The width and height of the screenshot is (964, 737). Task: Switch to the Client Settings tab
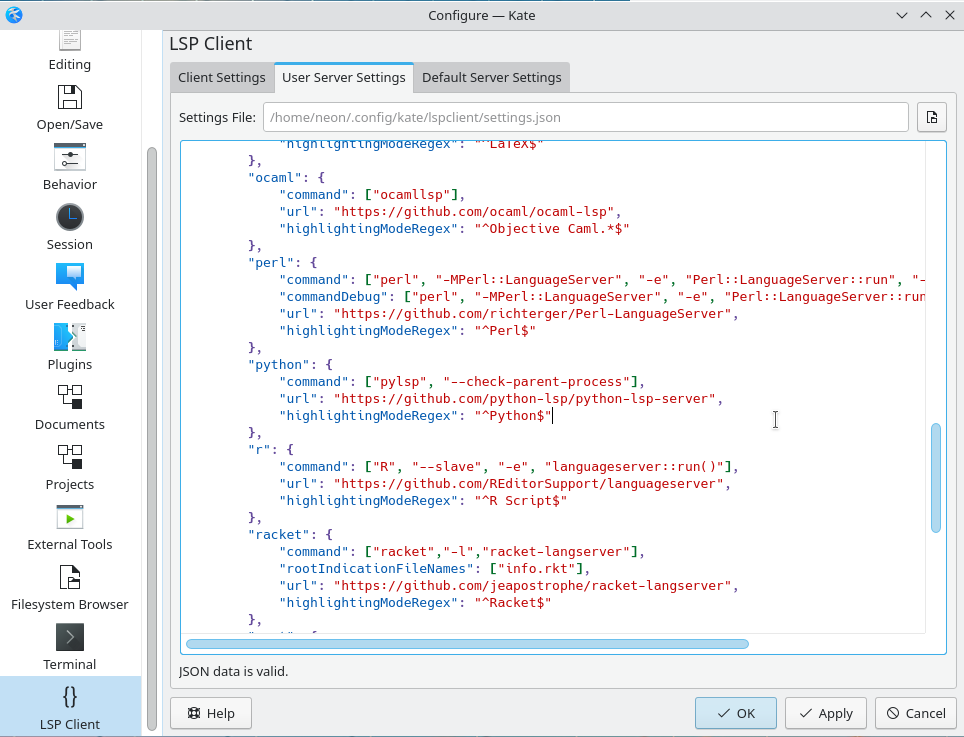[x=222, y=77]
